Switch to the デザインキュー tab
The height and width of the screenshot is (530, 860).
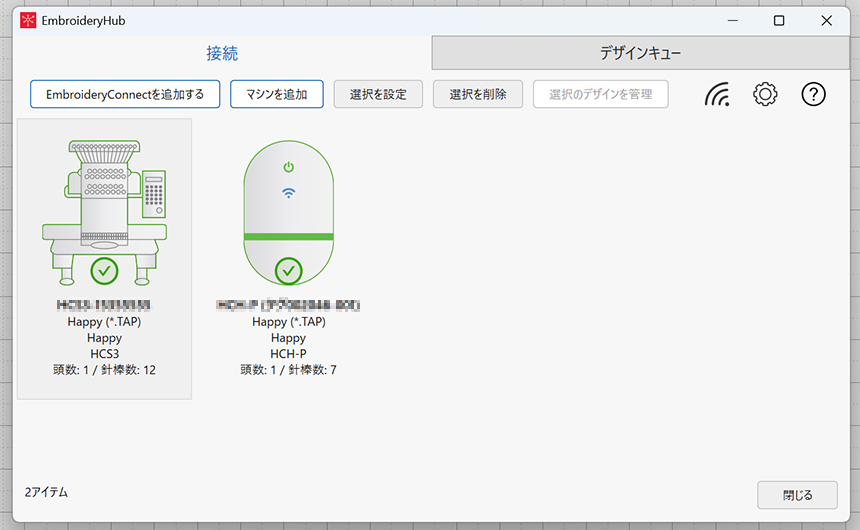(640, 53)
